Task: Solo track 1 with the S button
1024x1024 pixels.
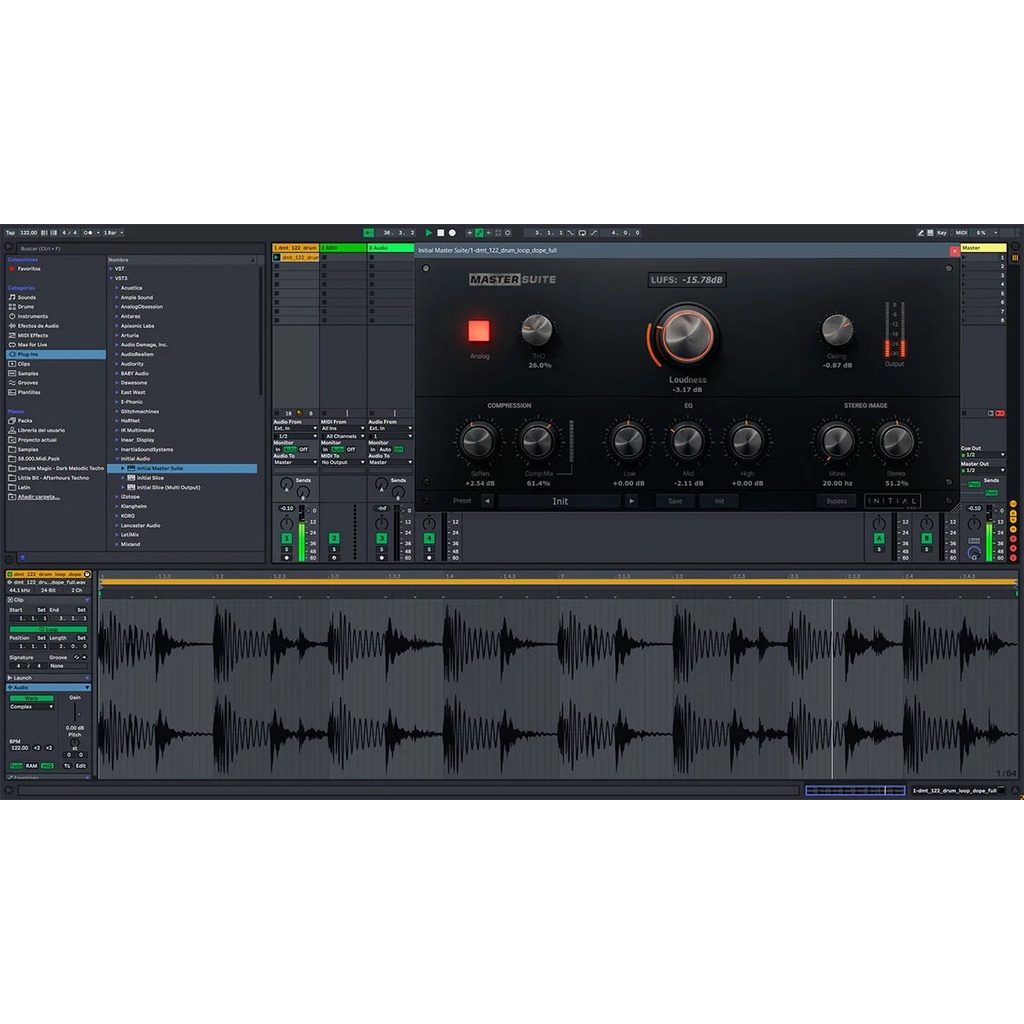Action: click(286, 549)
